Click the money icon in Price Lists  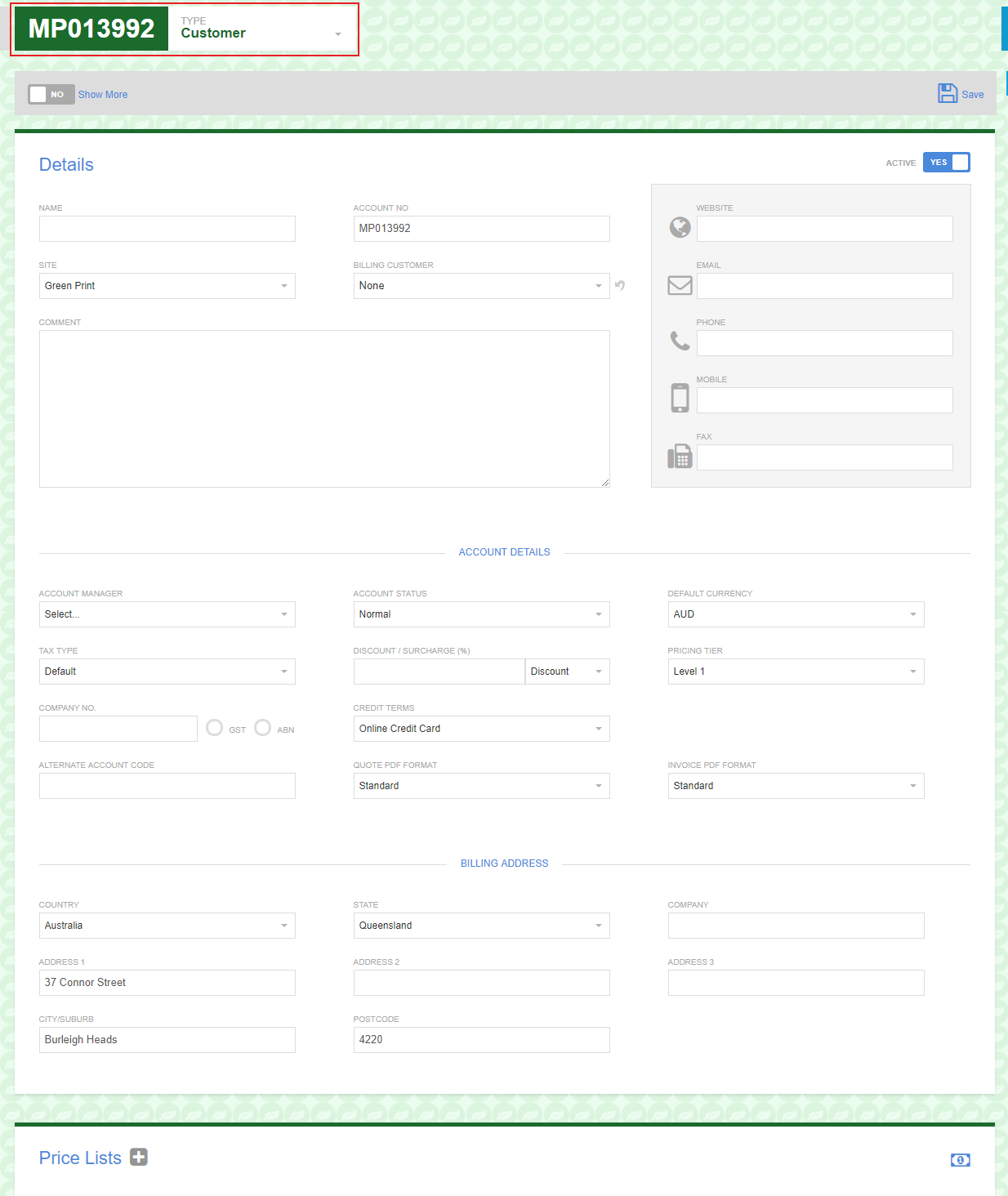point(960,1160)
